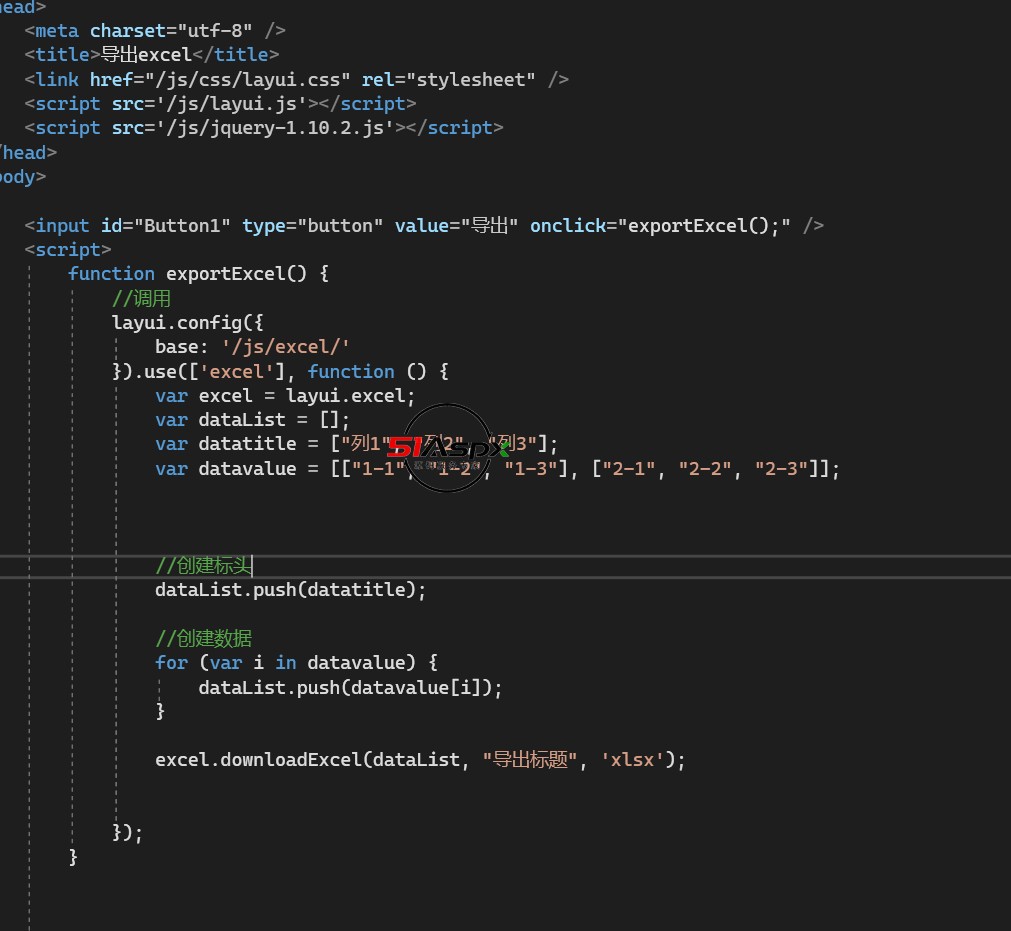Click the type="button" attribute

(x=313, y=226)
